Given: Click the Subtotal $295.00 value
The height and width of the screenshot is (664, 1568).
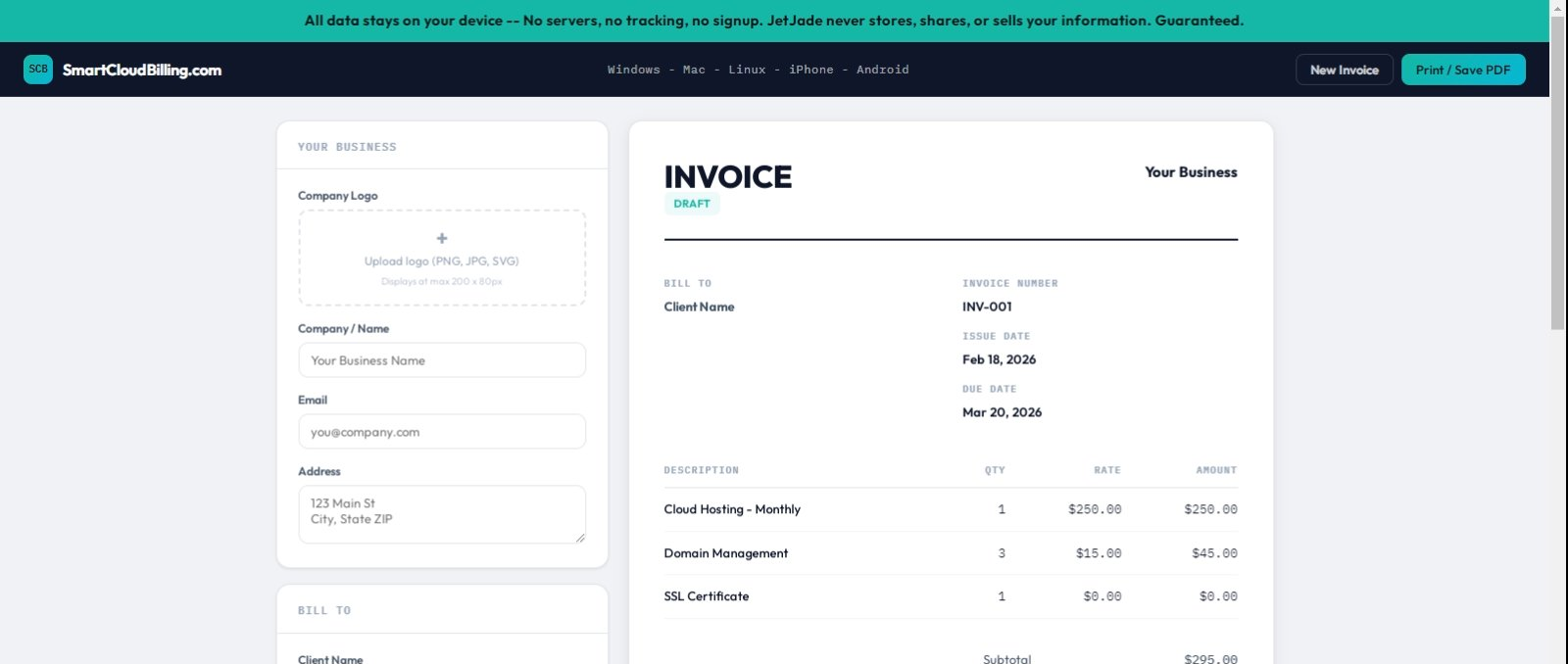Looking at the screenshot, I should click(1210, 658).
